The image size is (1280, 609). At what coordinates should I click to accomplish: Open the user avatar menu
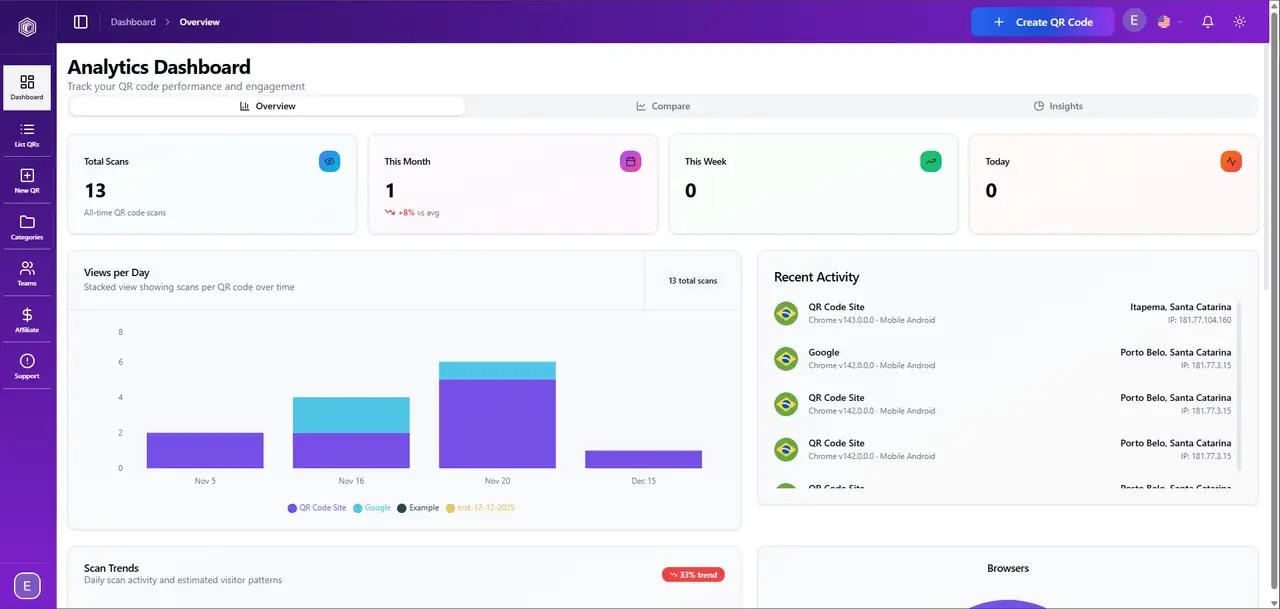(1134, 20)
